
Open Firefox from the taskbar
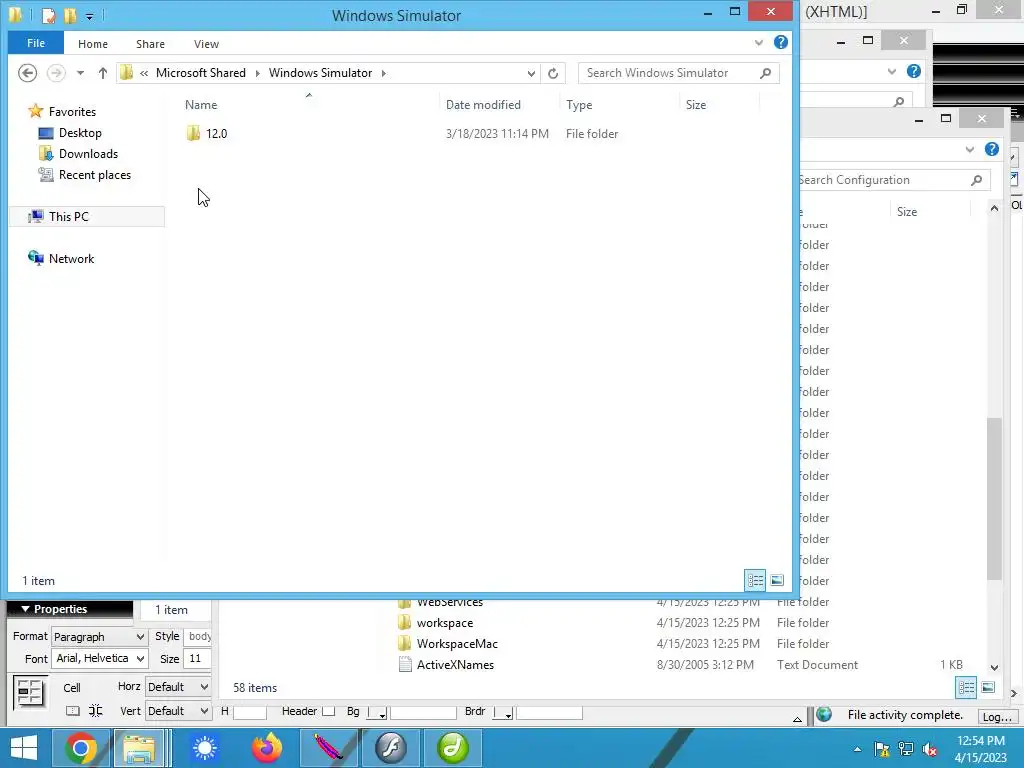pyautogui.click(x=267, y=748)
